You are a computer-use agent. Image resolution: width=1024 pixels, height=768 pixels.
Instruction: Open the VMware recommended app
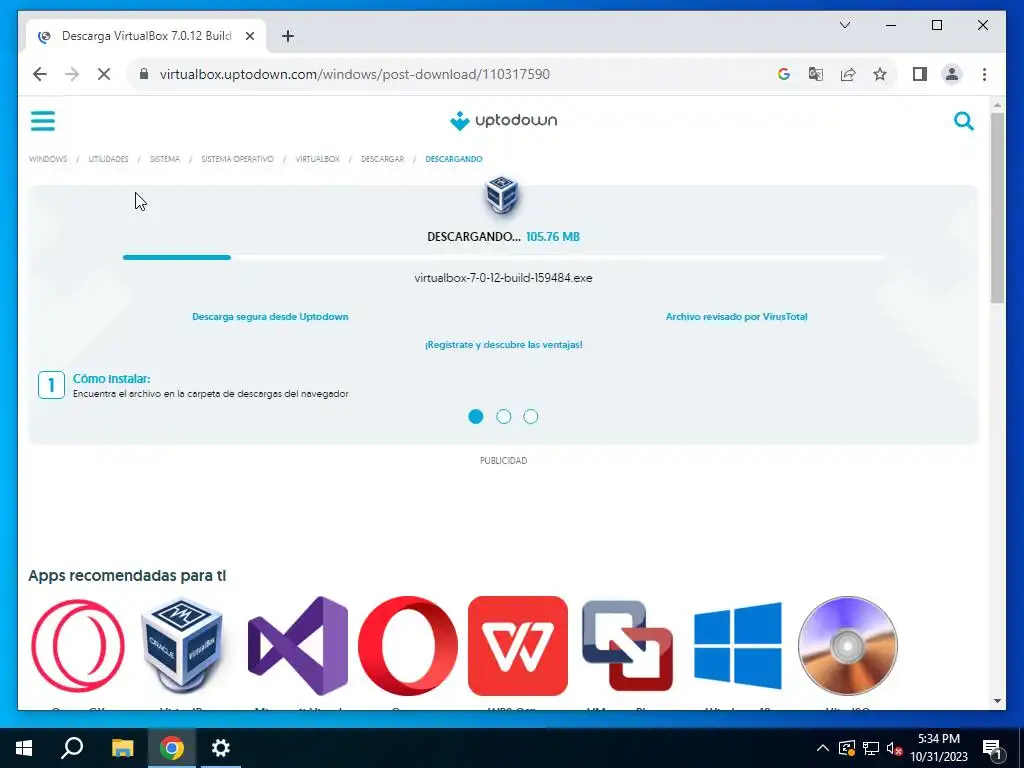click(627, 646)
